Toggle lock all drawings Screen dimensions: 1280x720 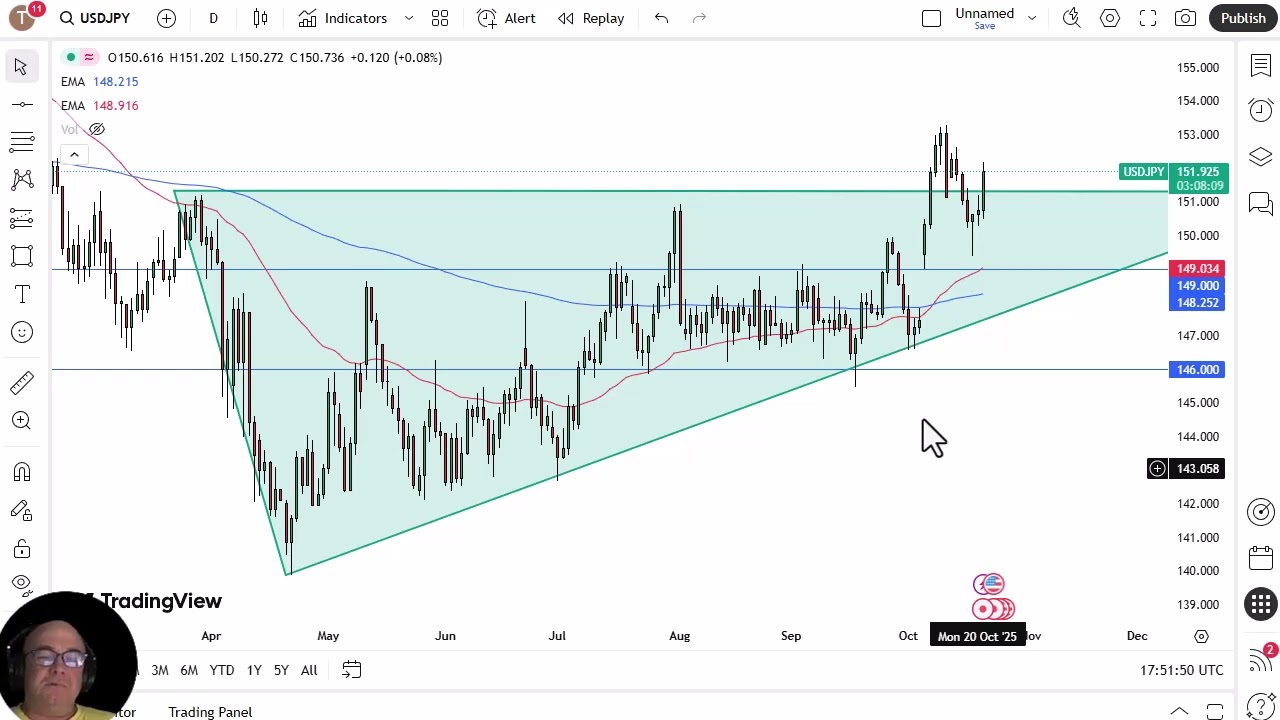(x=21, y=549)
